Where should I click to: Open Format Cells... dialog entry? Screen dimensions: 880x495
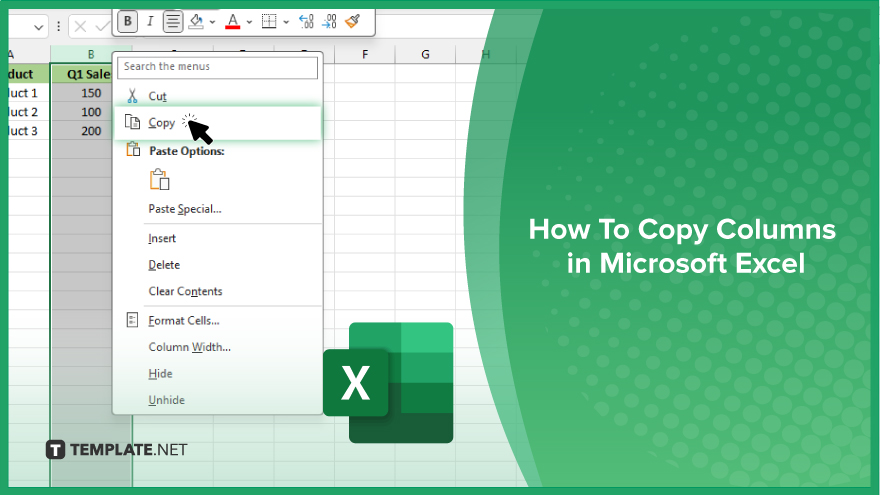pos(218,320)
